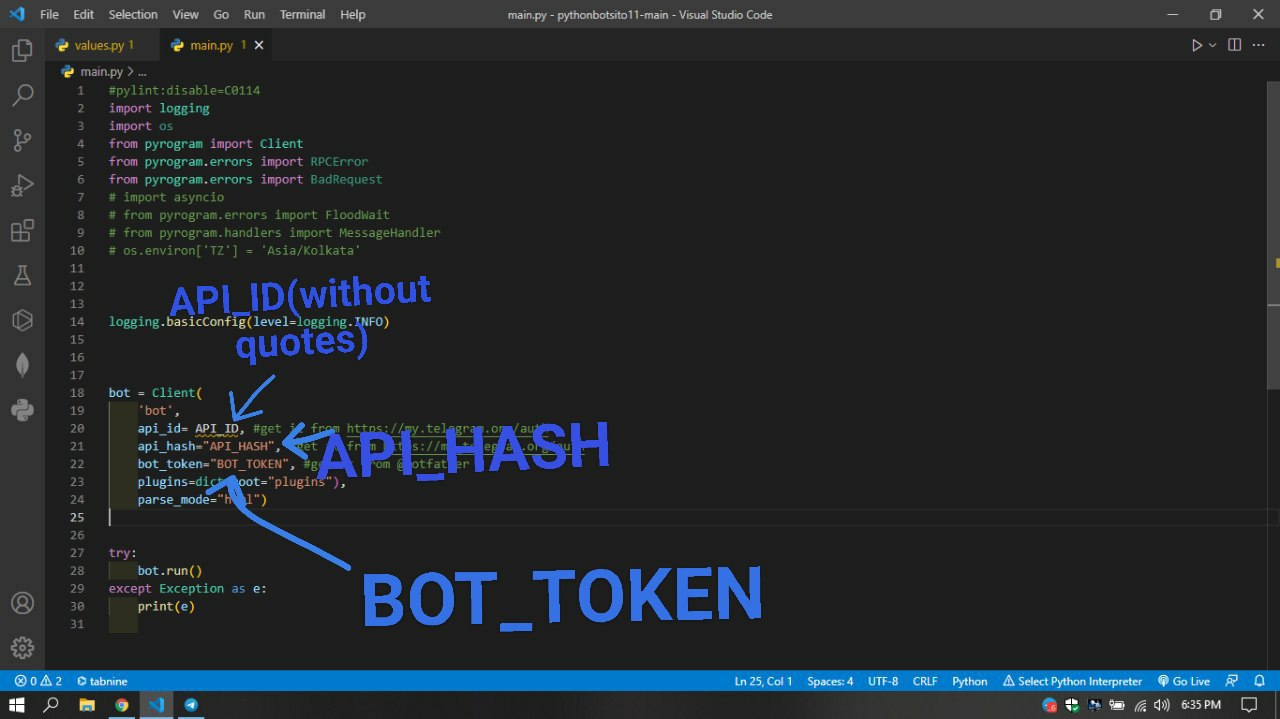Open the Python view in activity bar
This screenshot has width=1280, height=719.
tap(22, 409)
